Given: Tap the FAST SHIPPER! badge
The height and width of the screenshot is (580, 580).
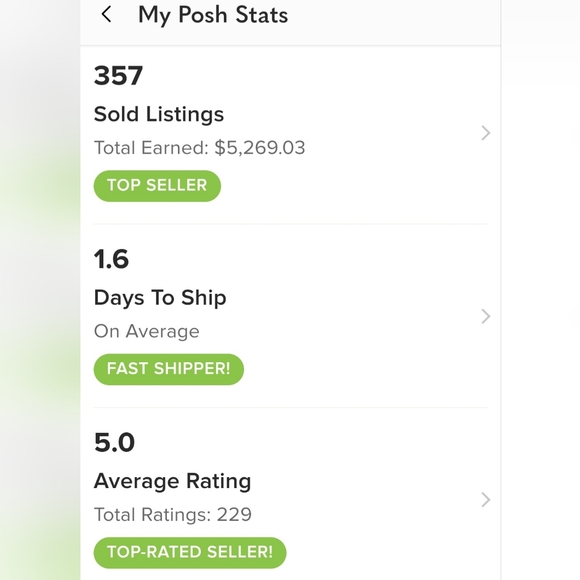Looking at the screenshot, I should [x=169, y=369].
